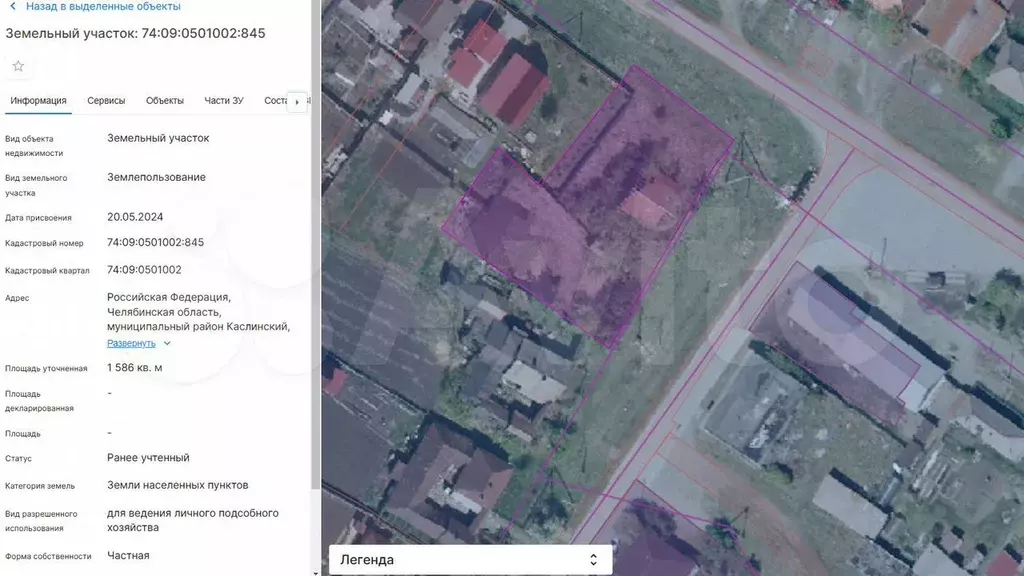Open the Легенда dropdown
This screenshot has width=1024, height=576.
click(x=468, y=560)
